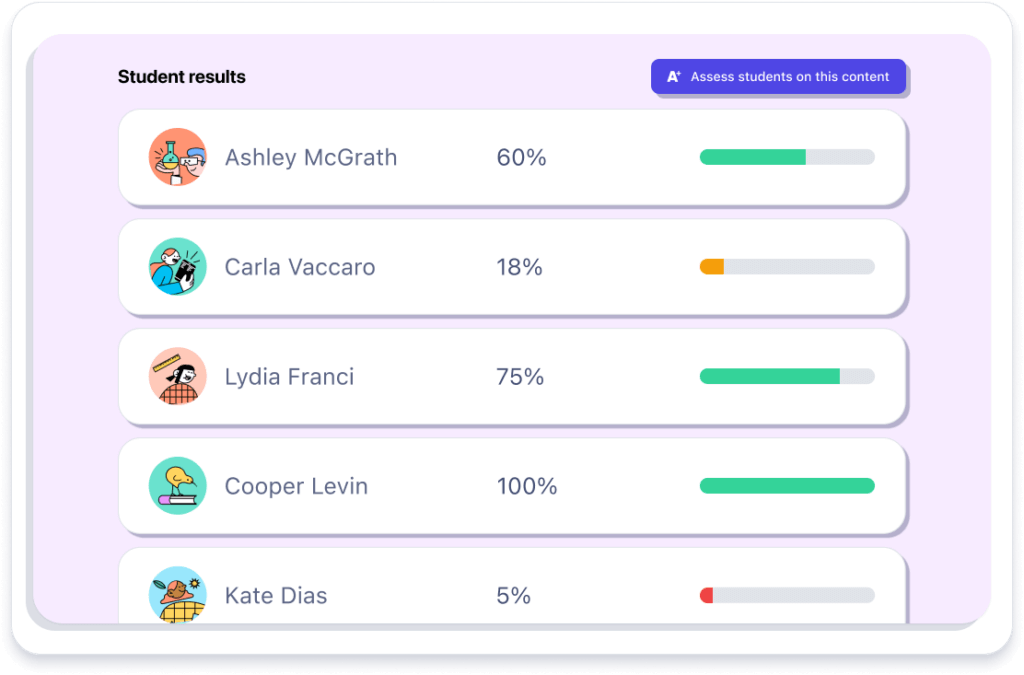
Task: Open Kate Dias's student name
Action: 276,596
